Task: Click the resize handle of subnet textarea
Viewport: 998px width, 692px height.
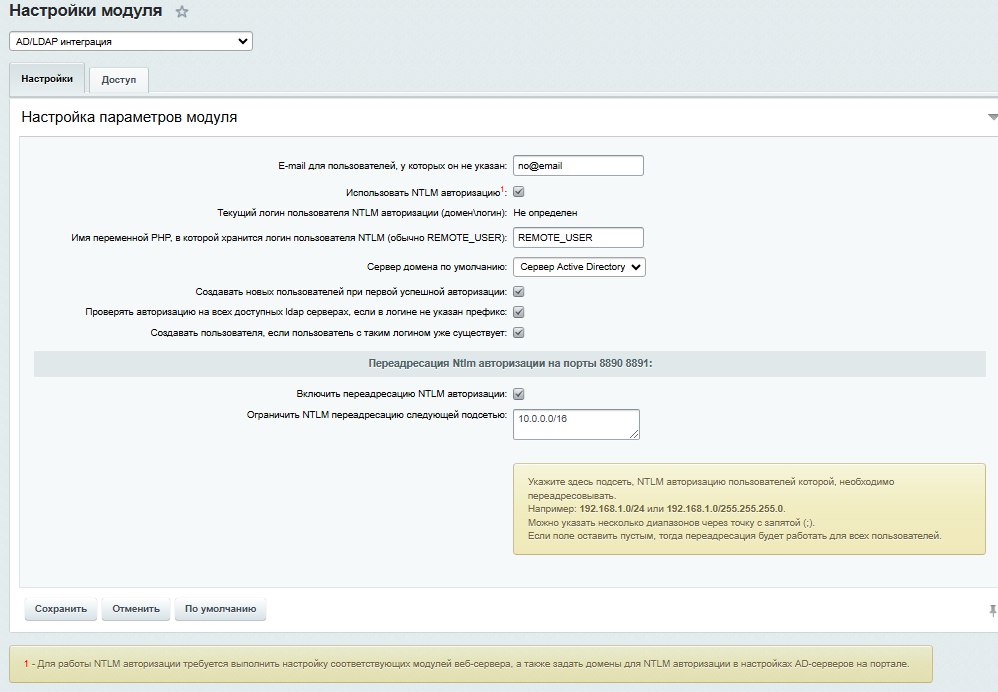Action: click(634, 434)
